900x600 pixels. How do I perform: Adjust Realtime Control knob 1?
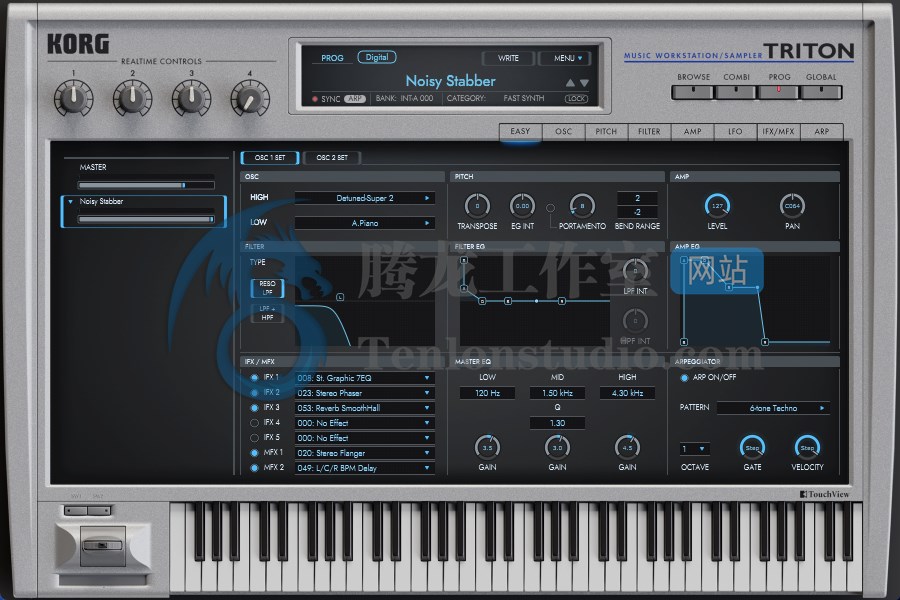[73, 98]
